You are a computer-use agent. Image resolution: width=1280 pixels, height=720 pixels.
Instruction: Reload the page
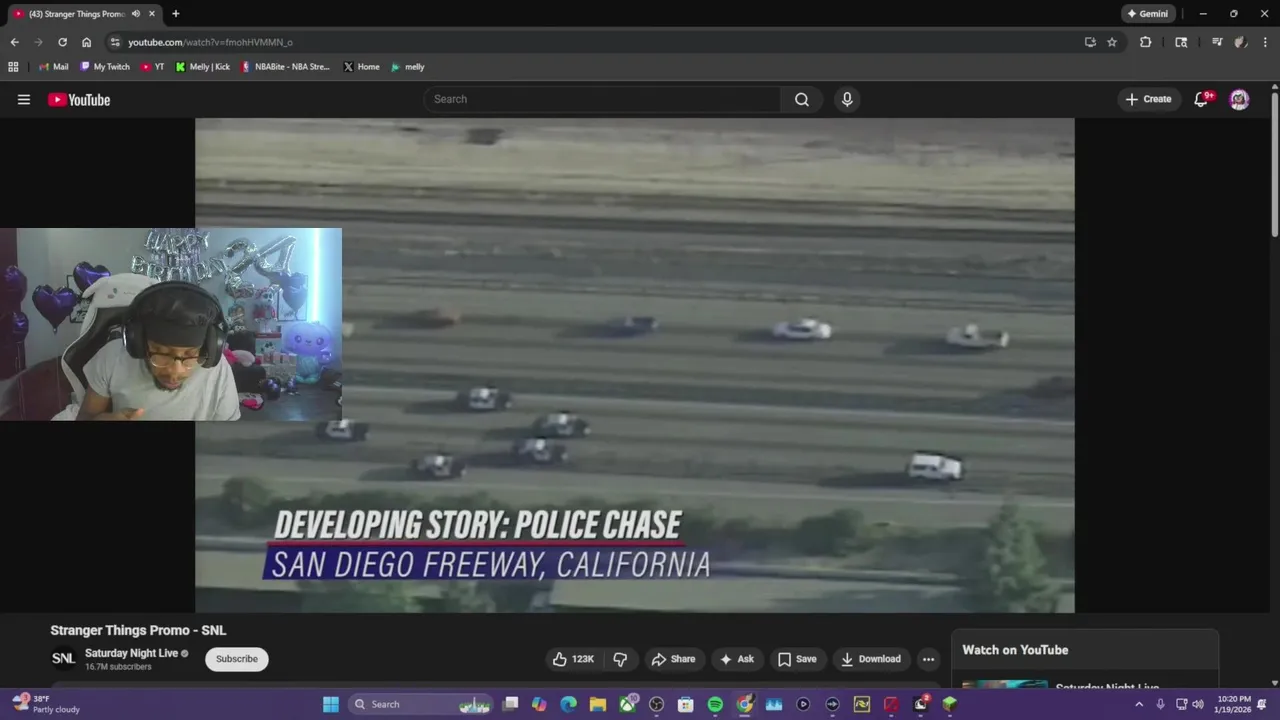[62, 42]
